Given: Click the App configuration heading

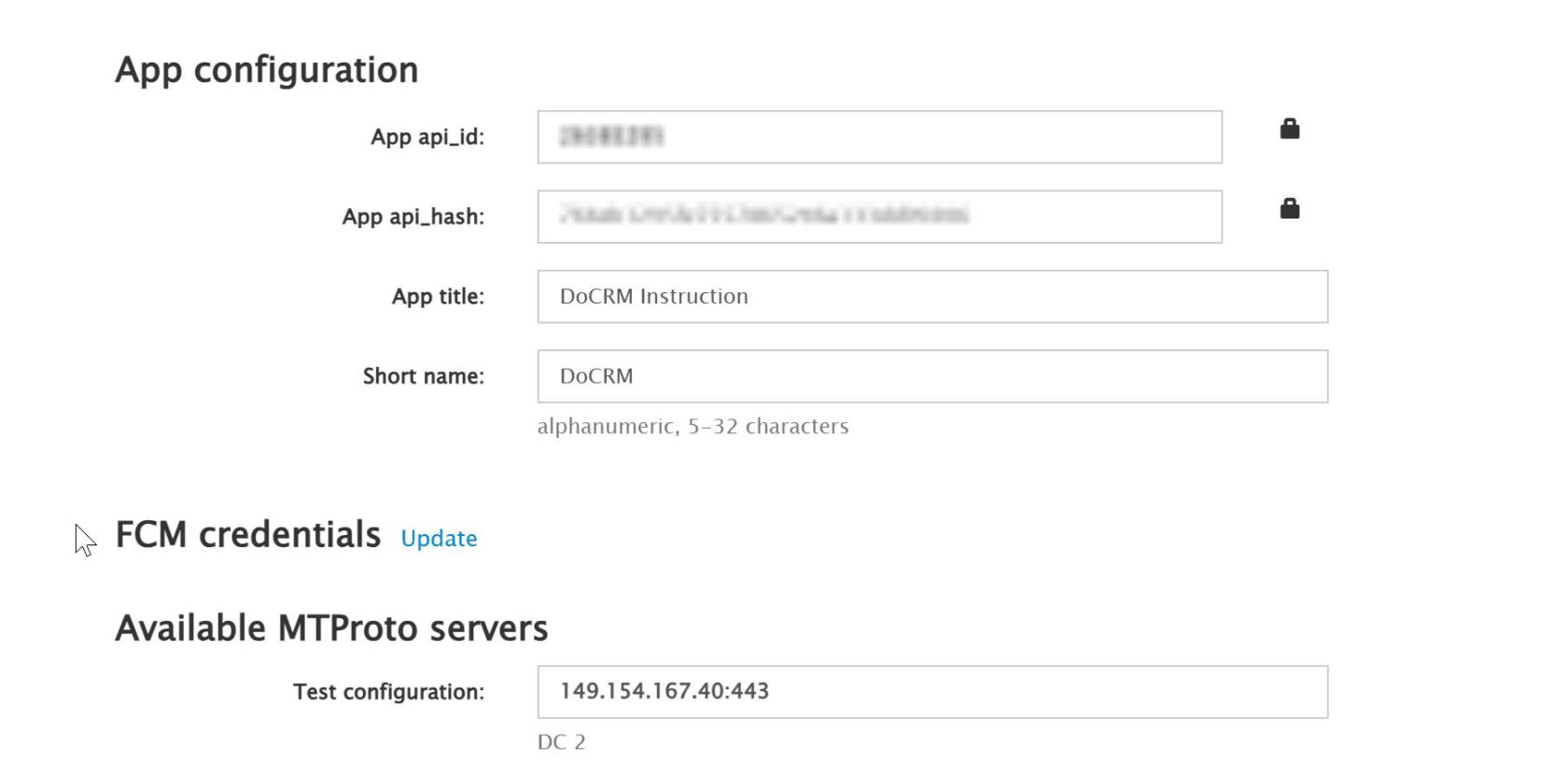Looking at the screenshot, I should tap(266, 70).
